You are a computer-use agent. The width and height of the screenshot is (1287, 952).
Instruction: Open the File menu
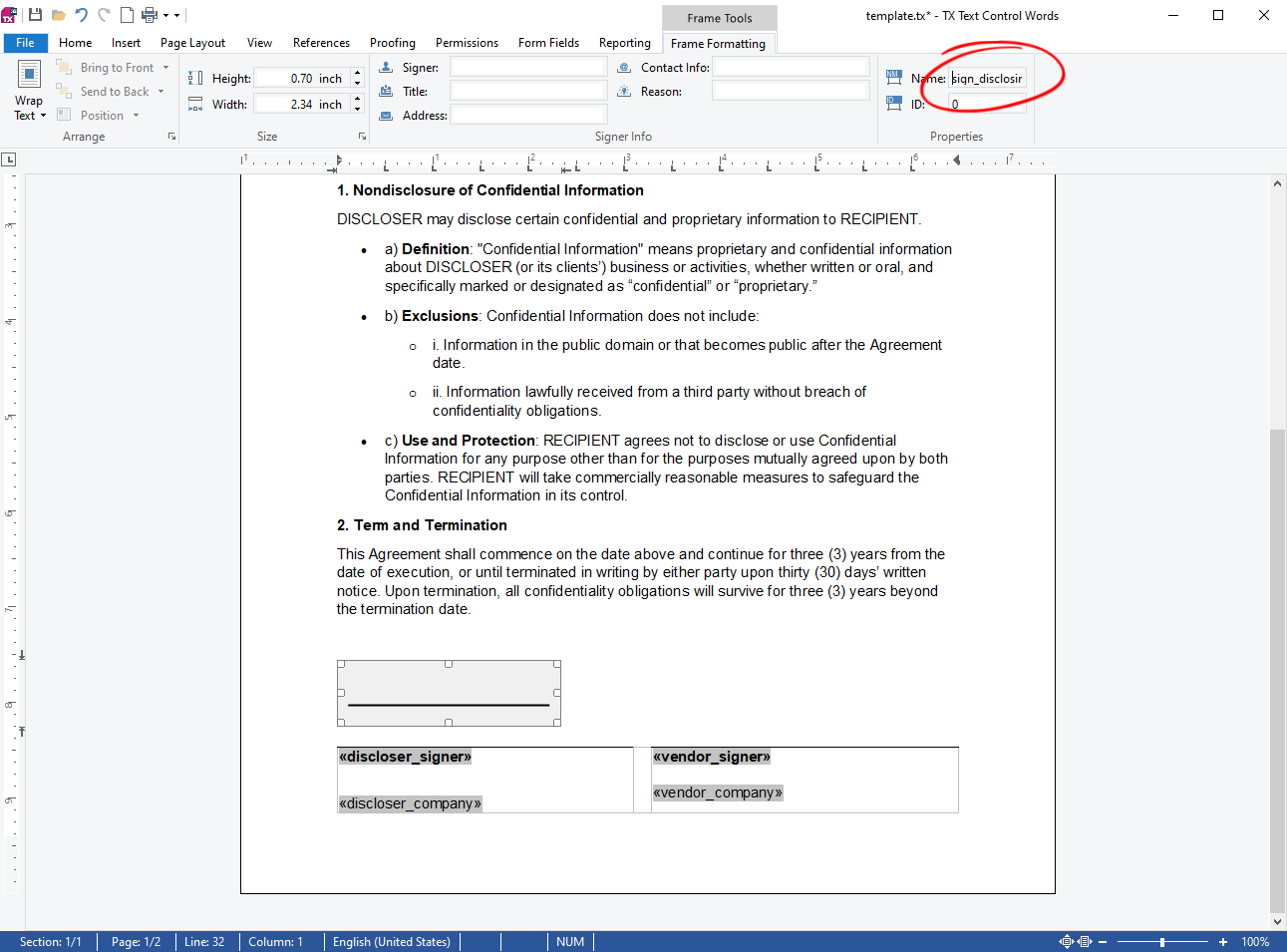tap(25, 43)
